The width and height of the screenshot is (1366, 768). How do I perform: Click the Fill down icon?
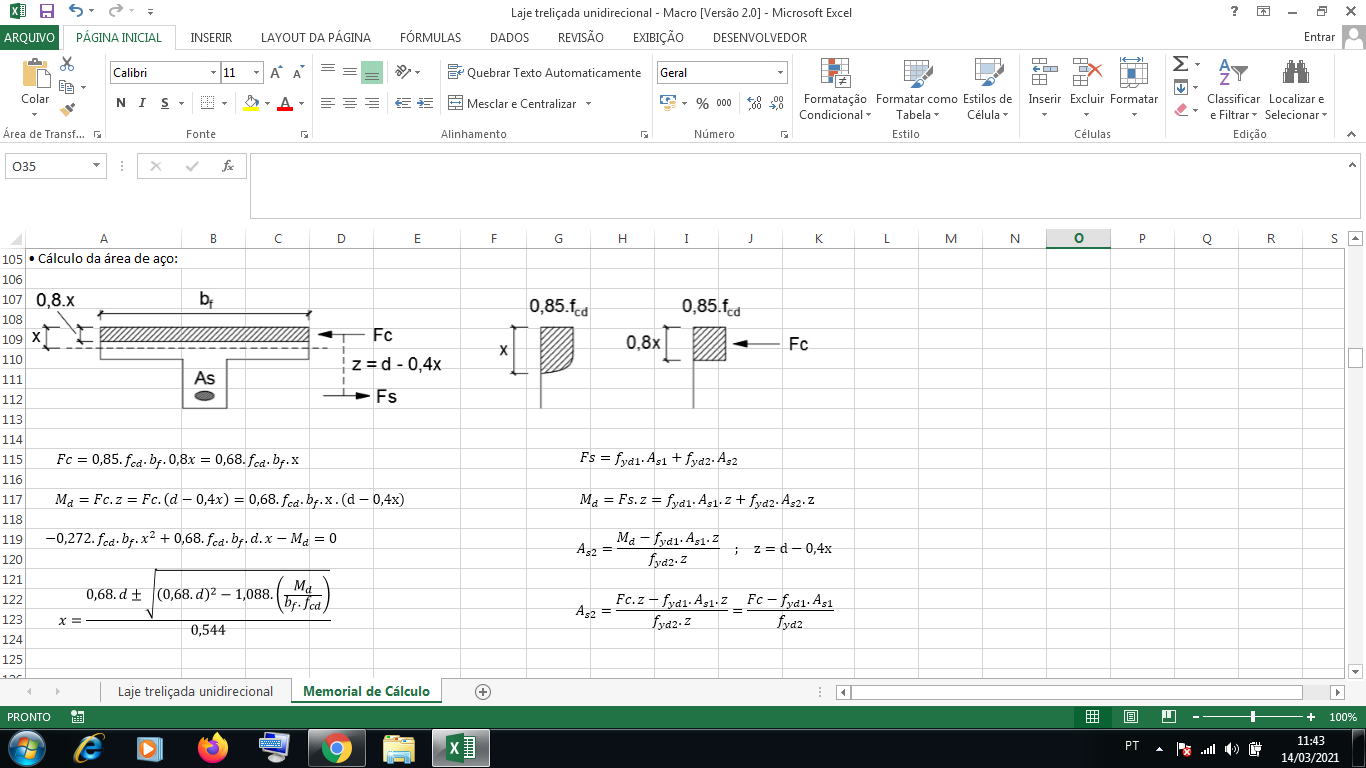coord(1180,87)
